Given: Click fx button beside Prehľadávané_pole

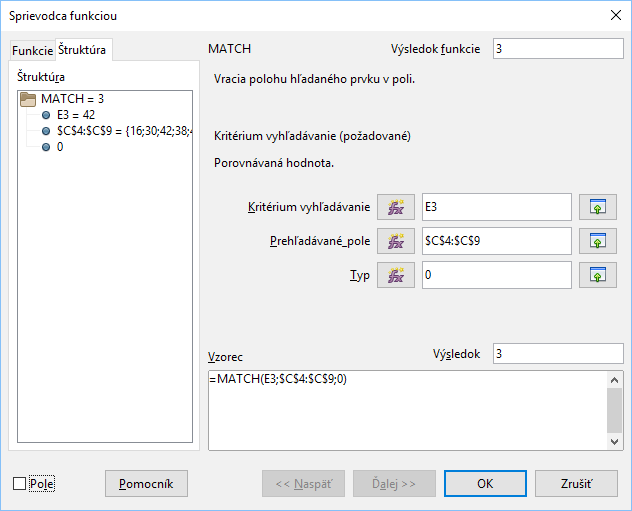Looking at the screenshot, I should click(395, 241).
